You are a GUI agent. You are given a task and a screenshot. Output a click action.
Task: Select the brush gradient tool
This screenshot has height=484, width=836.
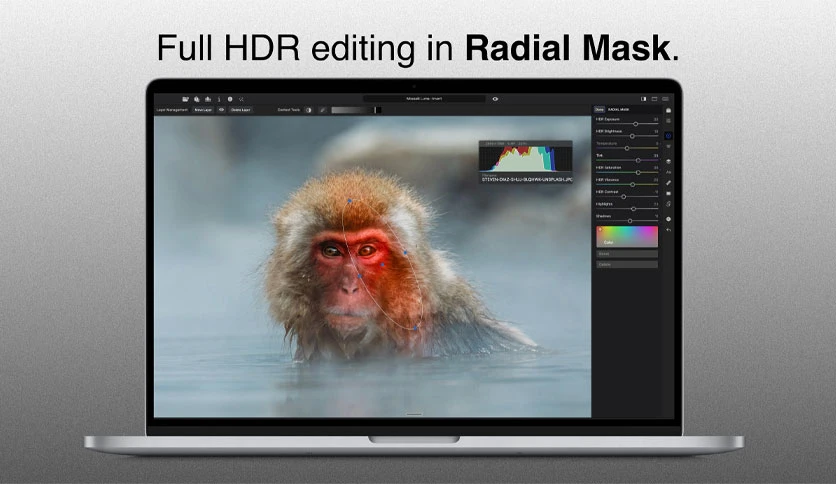(322, 110)
